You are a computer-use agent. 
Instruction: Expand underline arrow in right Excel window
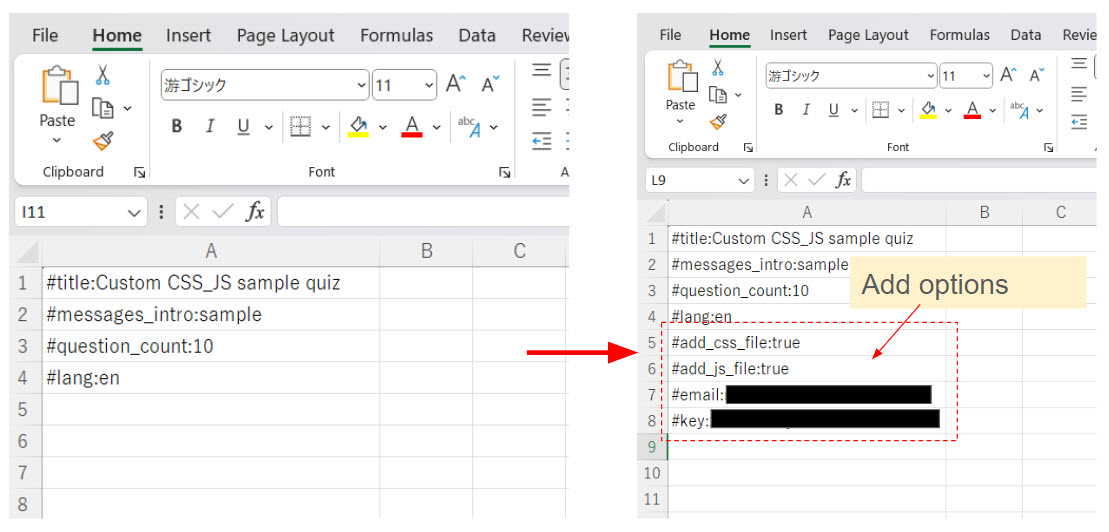(854, 110)
